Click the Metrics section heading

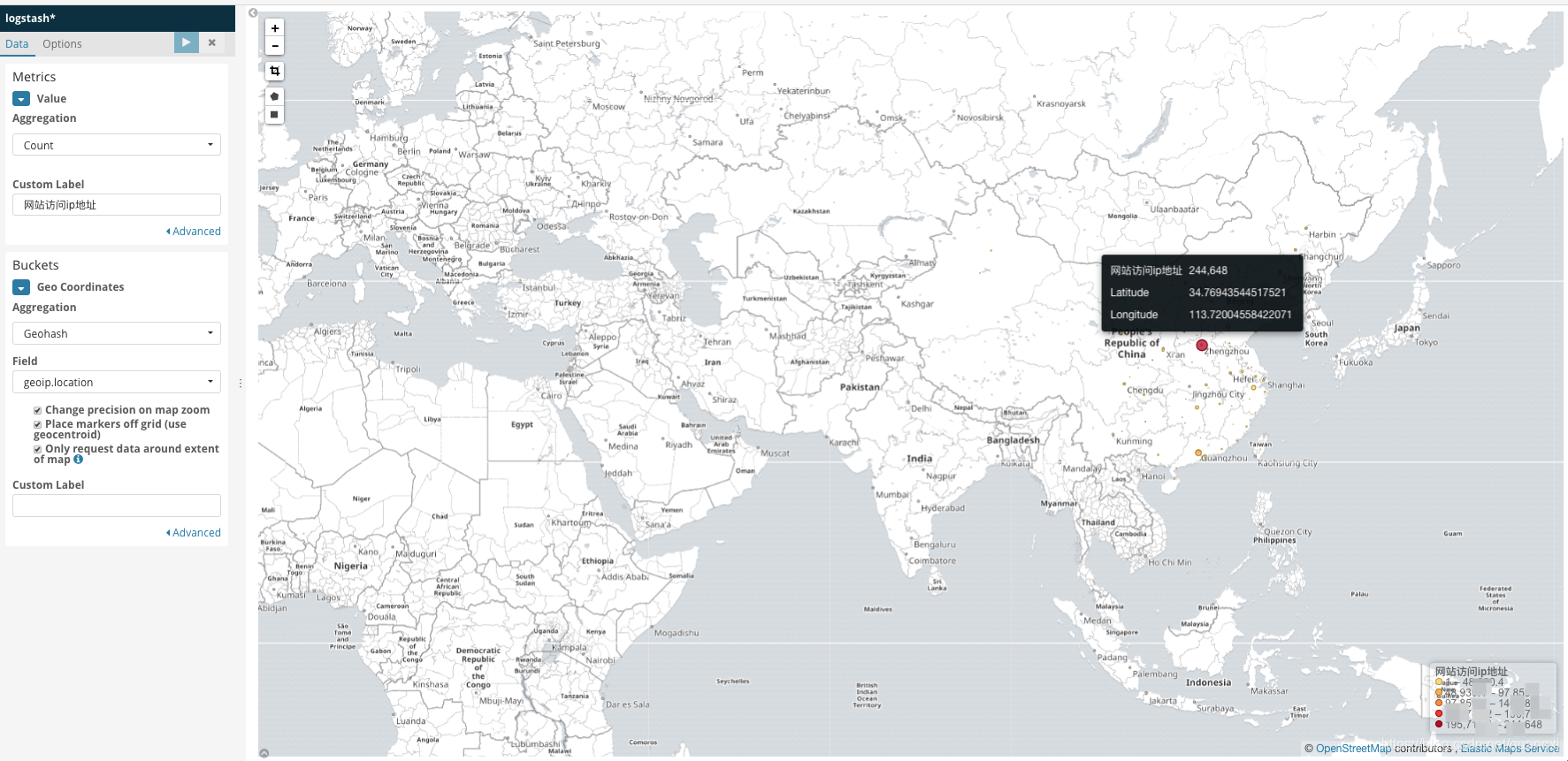pos(34,77)
